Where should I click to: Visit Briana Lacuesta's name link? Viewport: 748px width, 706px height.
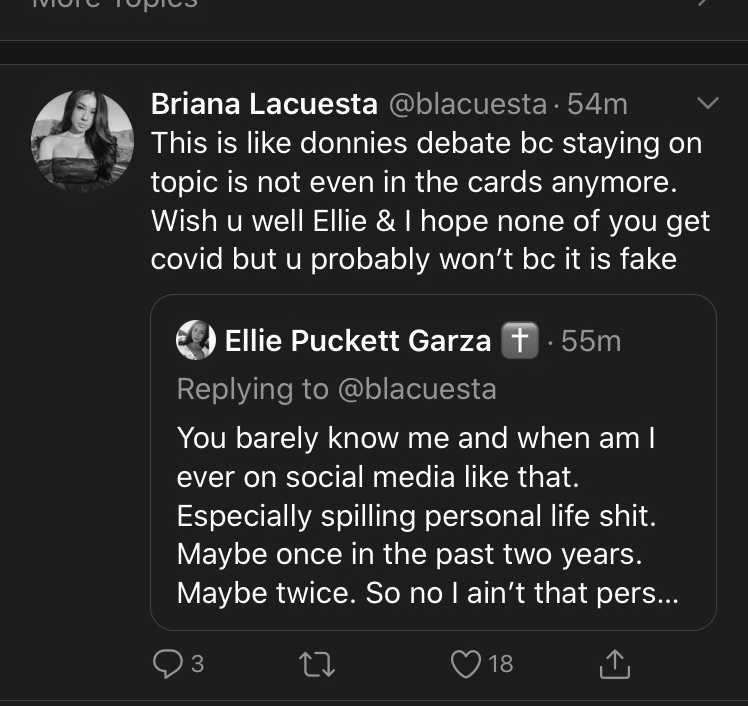(x=264, y=104)
